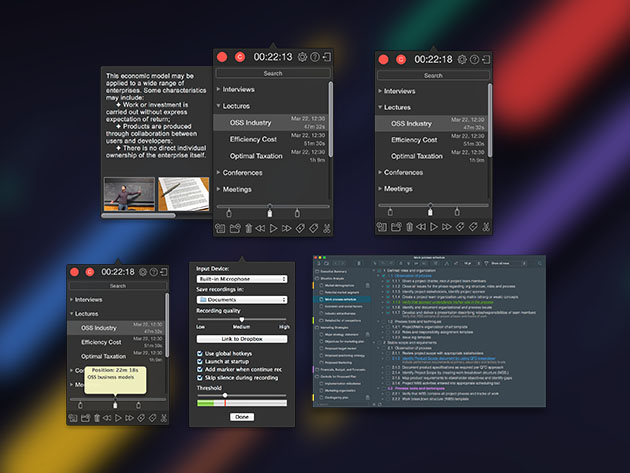630x473 pixels.
Task: Click rewind in the 00:22:13 window toolbar
Action: coord(260,229)
